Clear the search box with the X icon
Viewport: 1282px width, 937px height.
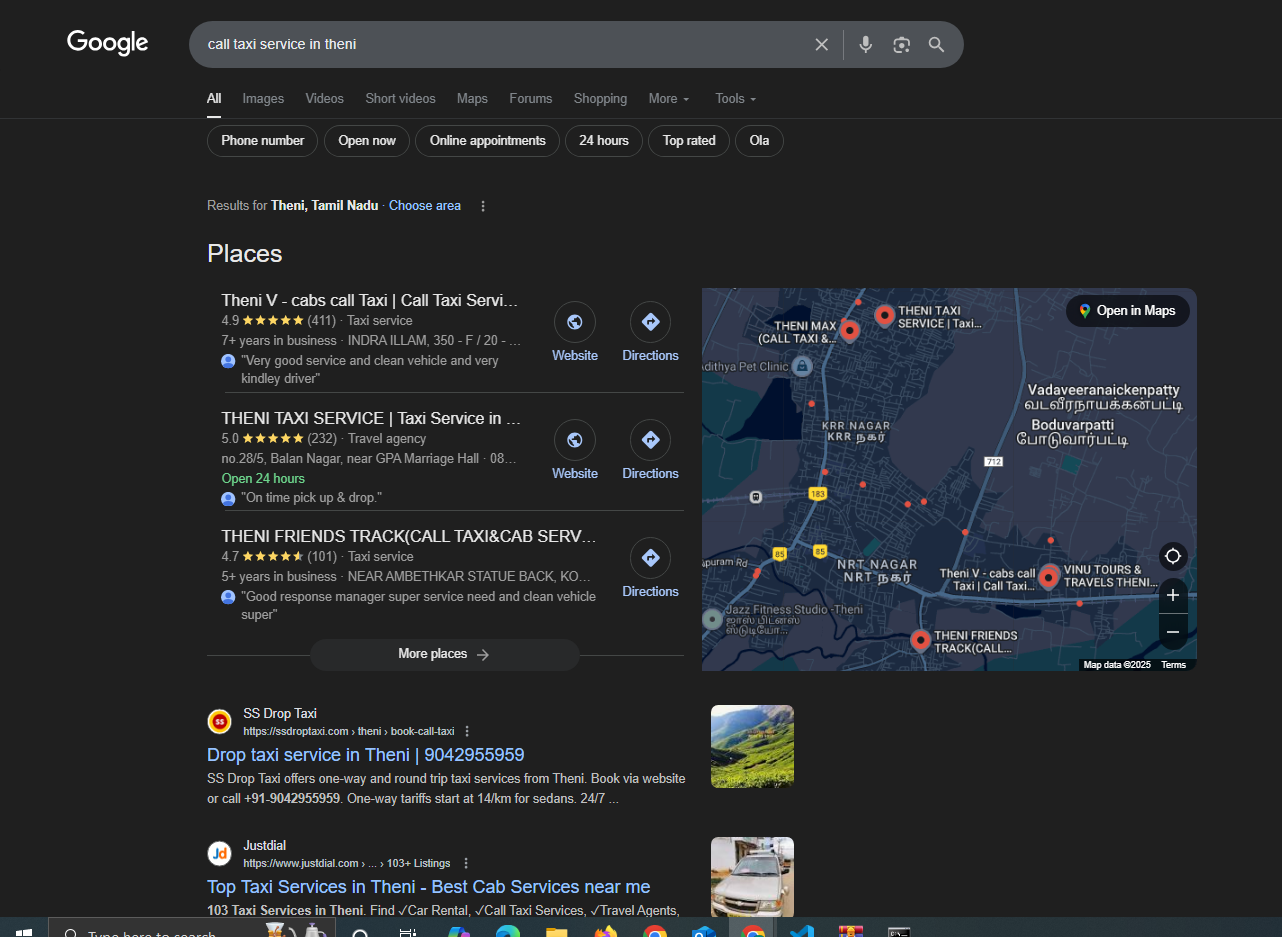point(821,45)
